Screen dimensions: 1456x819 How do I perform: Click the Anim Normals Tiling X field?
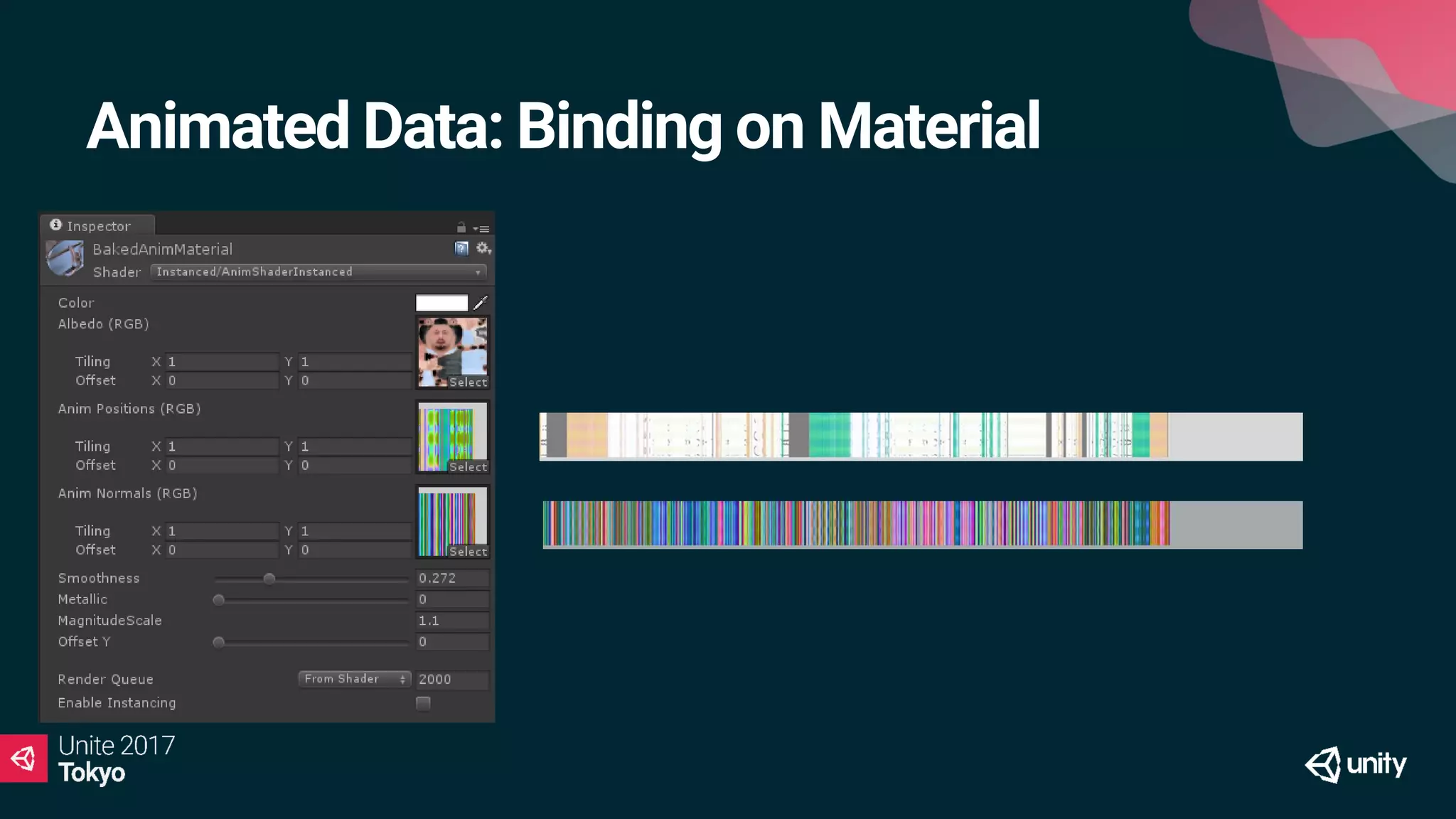pyautogui.click(x=222, y=531)
